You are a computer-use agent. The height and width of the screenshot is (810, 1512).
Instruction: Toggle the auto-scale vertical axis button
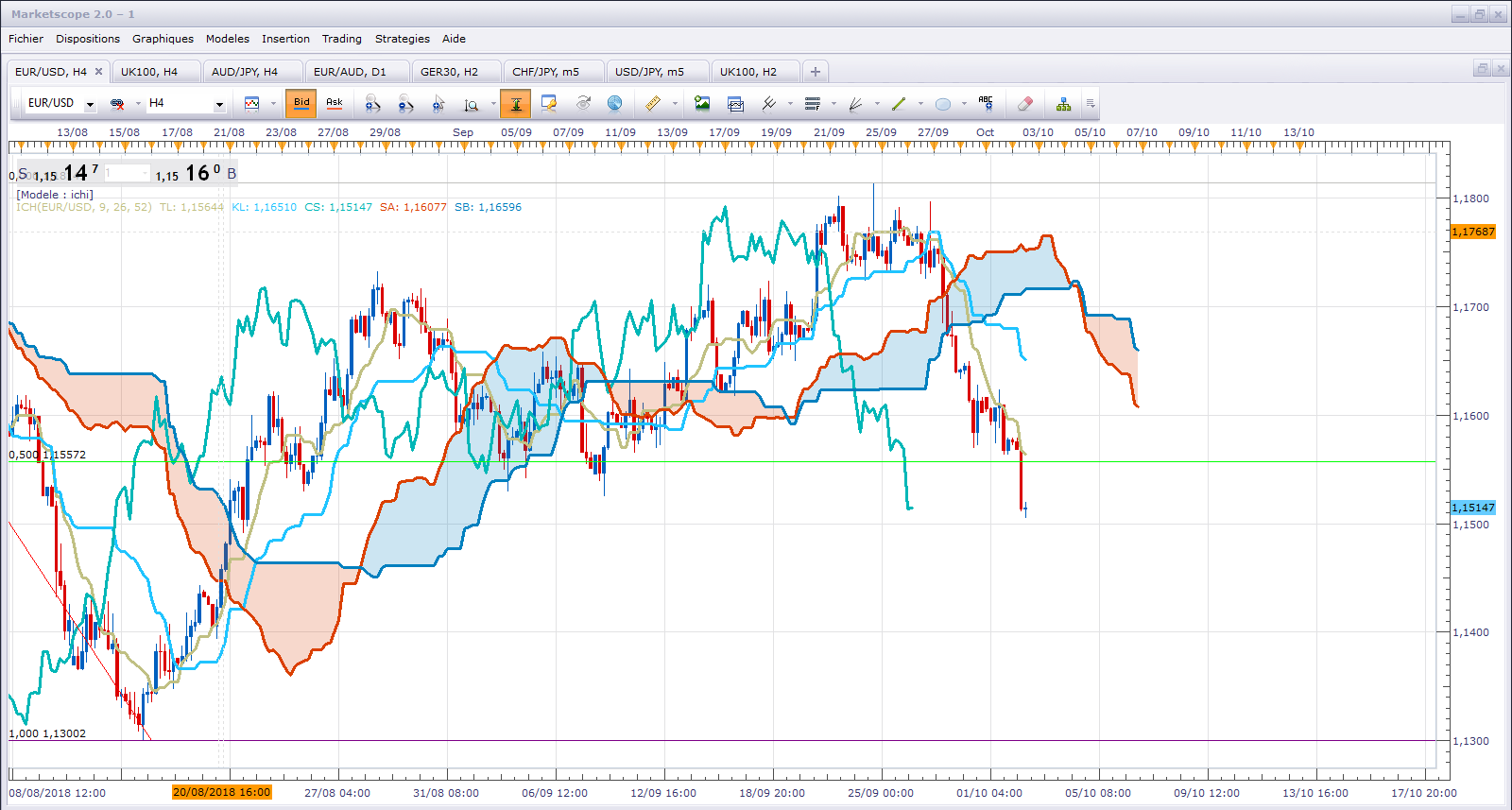point(516,104)
